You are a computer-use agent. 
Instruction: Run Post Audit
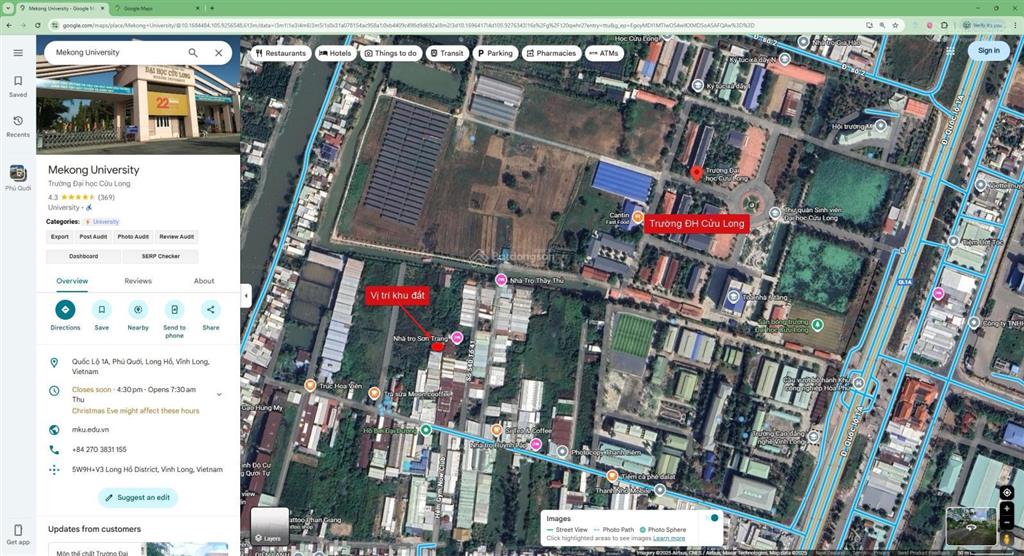pos(93,237)
